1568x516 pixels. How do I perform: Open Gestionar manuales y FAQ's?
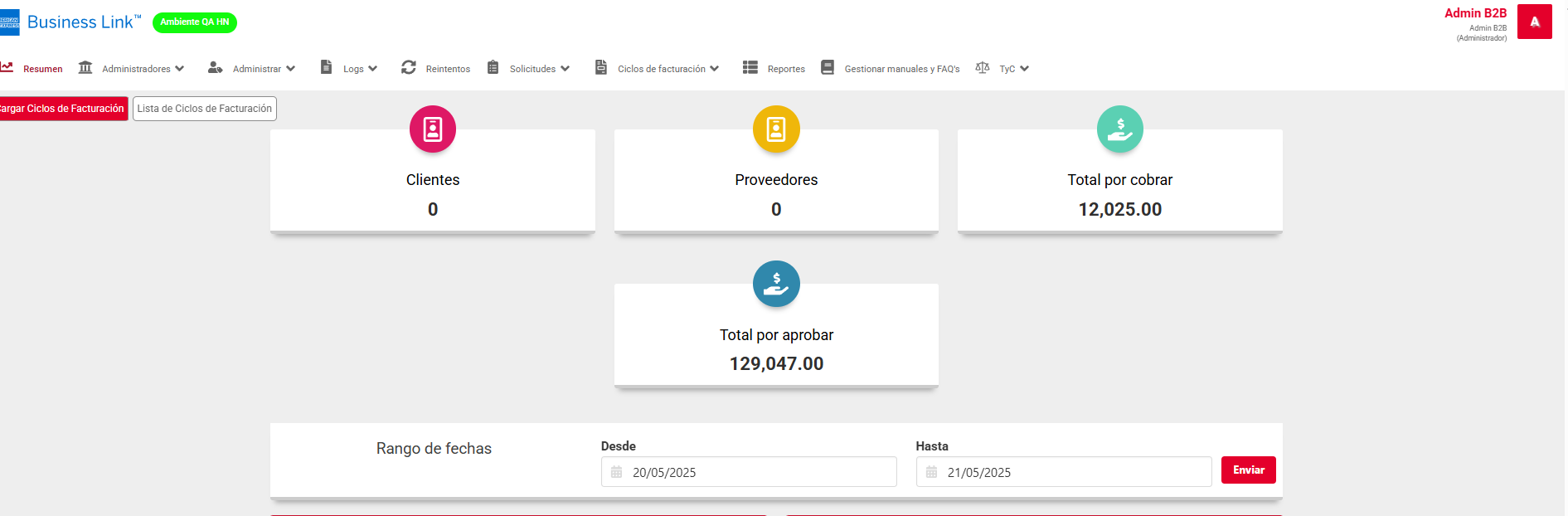[901, 69]
